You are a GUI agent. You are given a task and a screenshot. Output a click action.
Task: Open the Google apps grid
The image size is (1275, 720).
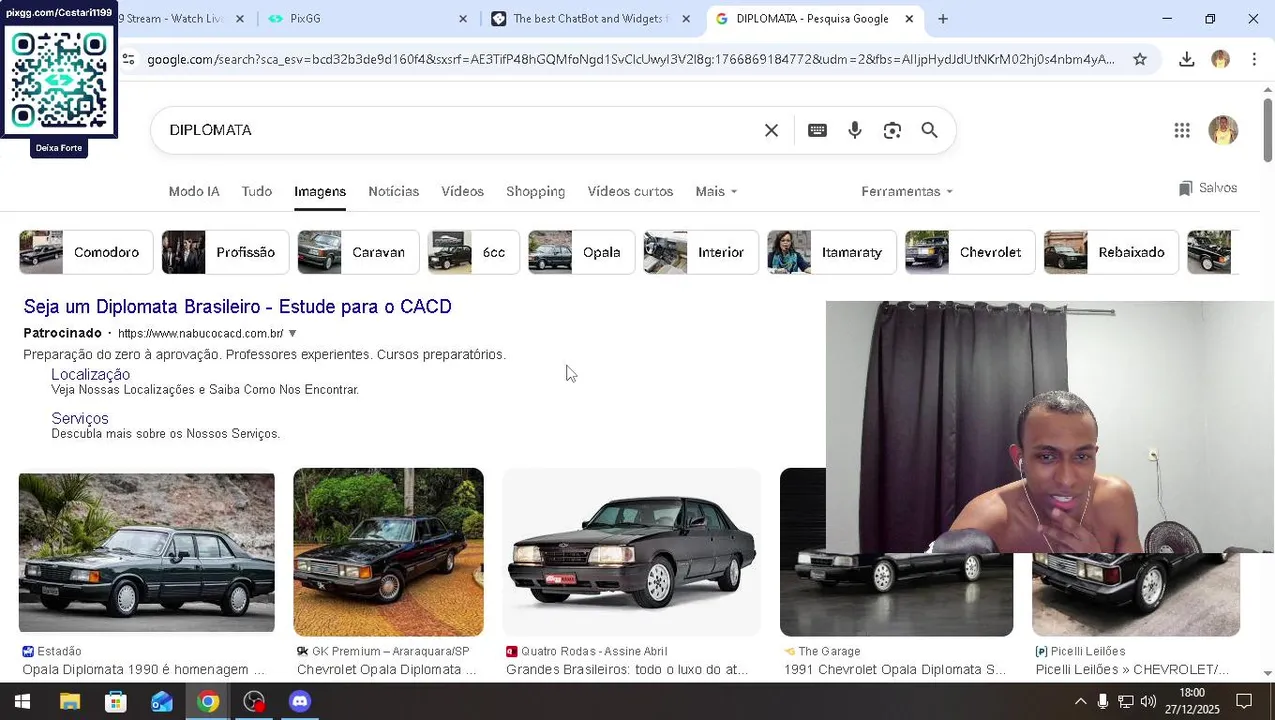tap(1182, 130)
